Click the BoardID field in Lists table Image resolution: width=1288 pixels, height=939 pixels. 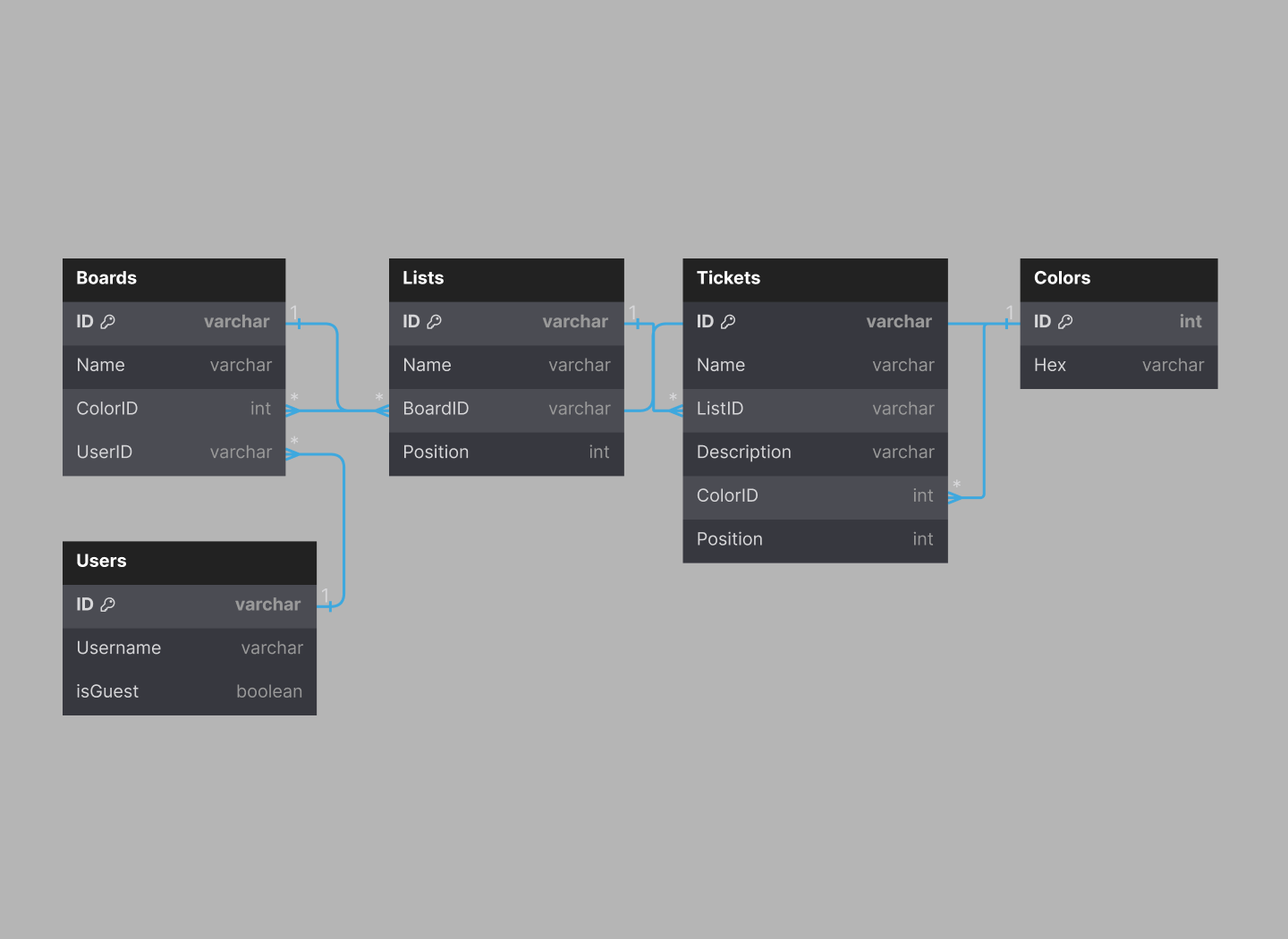pos(506,410)
